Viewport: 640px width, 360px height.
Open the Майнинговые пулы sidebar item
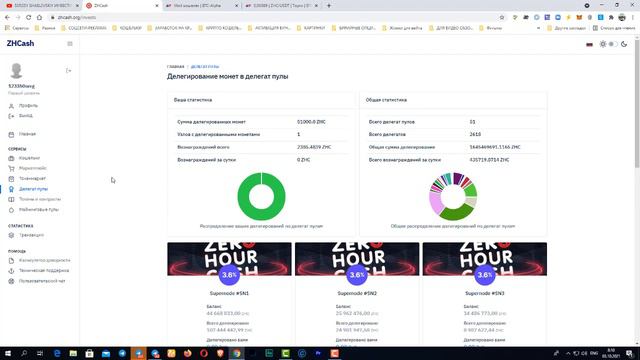[39, 209]
